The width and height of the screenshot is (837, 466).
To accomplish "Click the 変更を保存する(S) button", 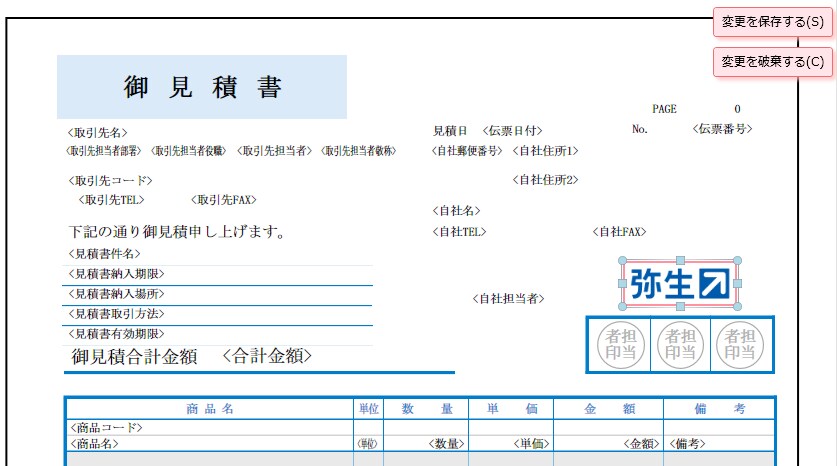I will tap(772, 22).
